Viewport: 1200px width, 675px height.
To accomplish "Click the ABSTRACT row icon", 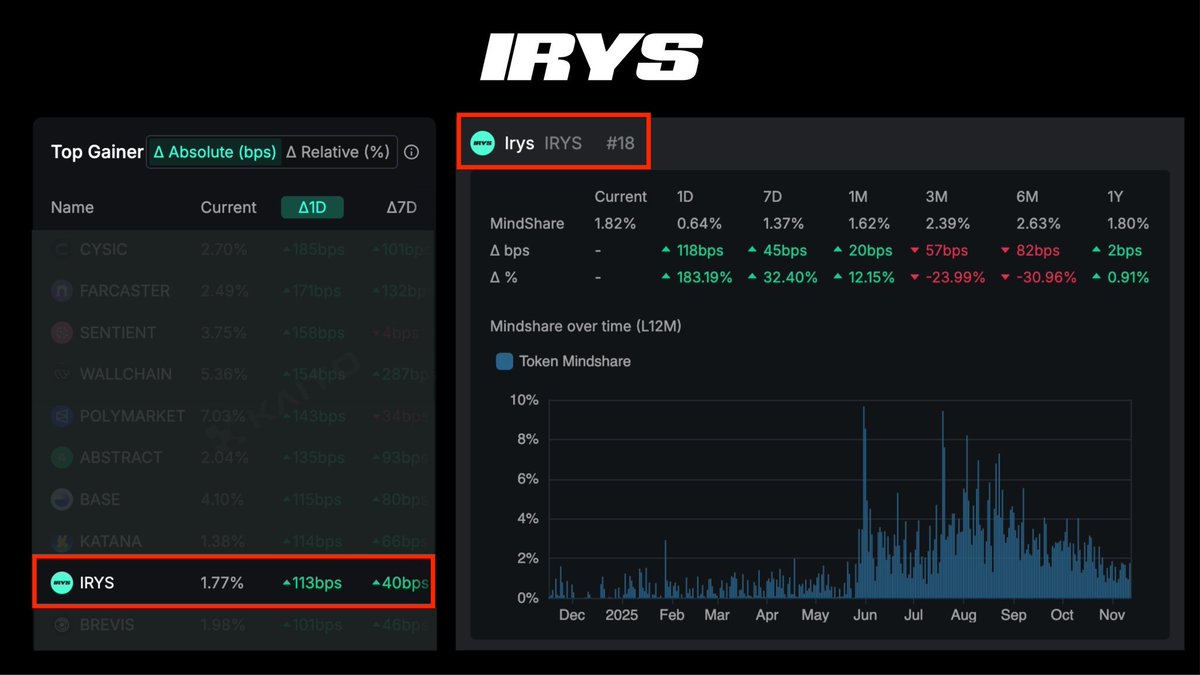I will click(62, 457).
